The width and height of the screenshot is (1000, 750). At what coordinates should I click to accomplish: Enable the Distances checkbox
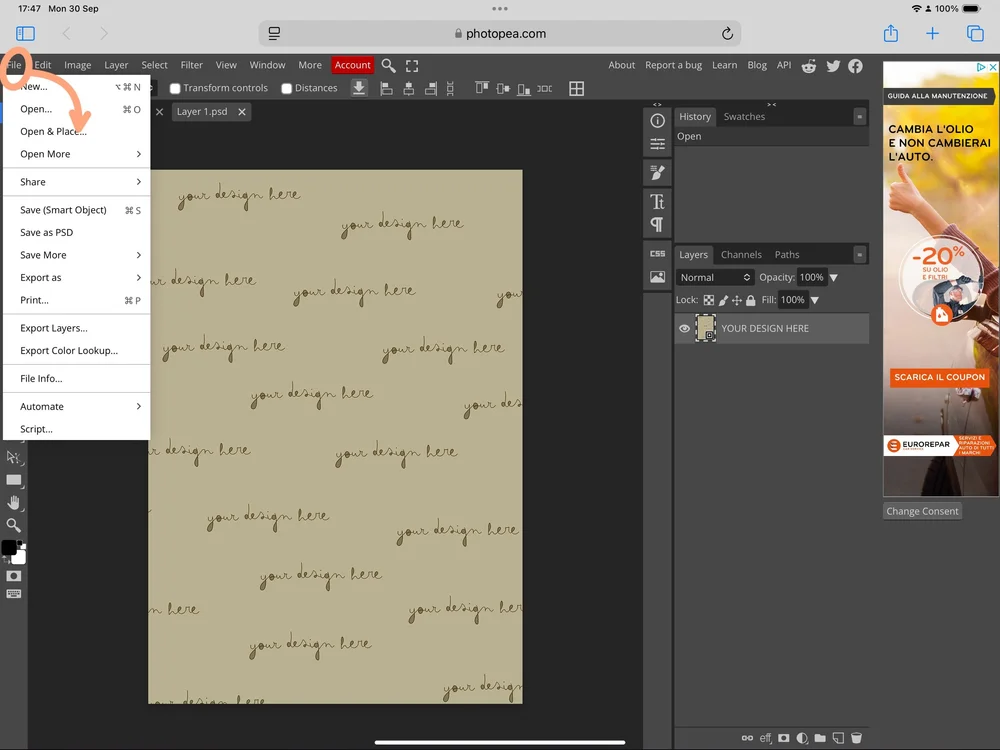(287, 88)
